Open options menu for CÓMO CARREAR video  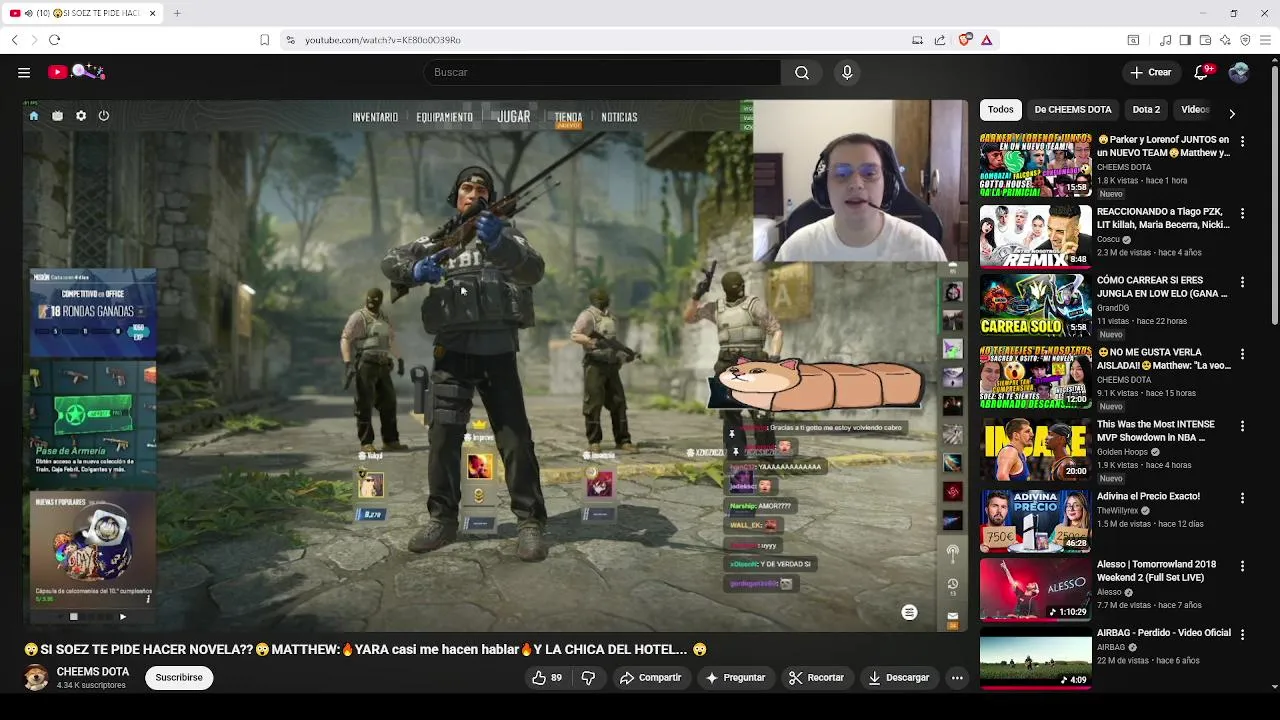coord(1242,282)
